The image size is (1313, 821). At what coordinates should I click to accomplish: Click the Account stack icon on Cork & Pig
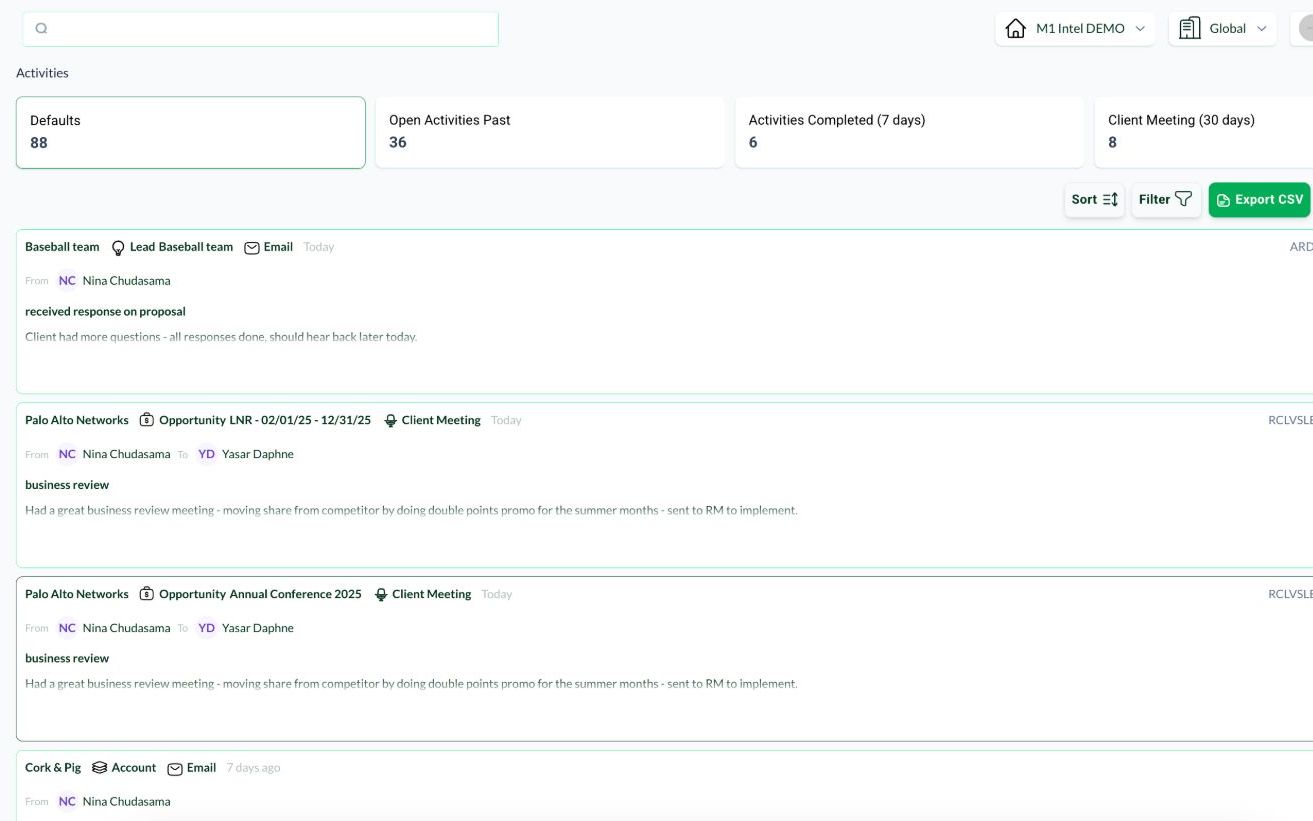point(99,768)
